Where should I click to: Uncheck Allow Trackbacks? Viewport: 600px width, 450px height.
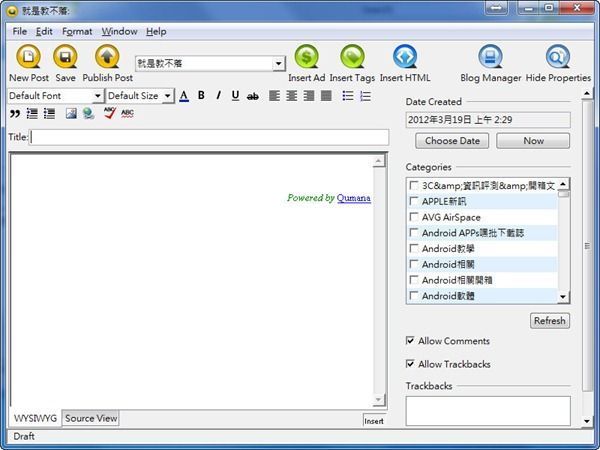tap(410, 364)
